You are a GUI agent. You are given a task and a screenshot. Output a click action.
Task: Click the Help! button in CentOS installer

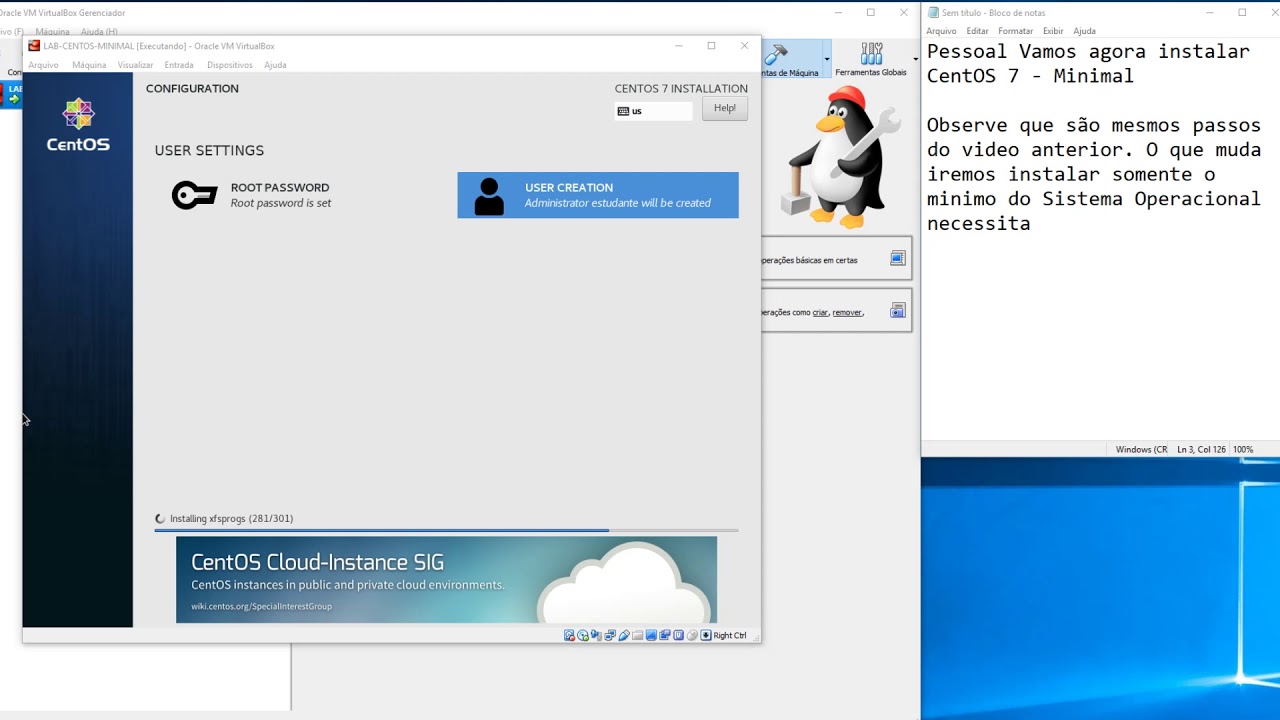[725, 108]
